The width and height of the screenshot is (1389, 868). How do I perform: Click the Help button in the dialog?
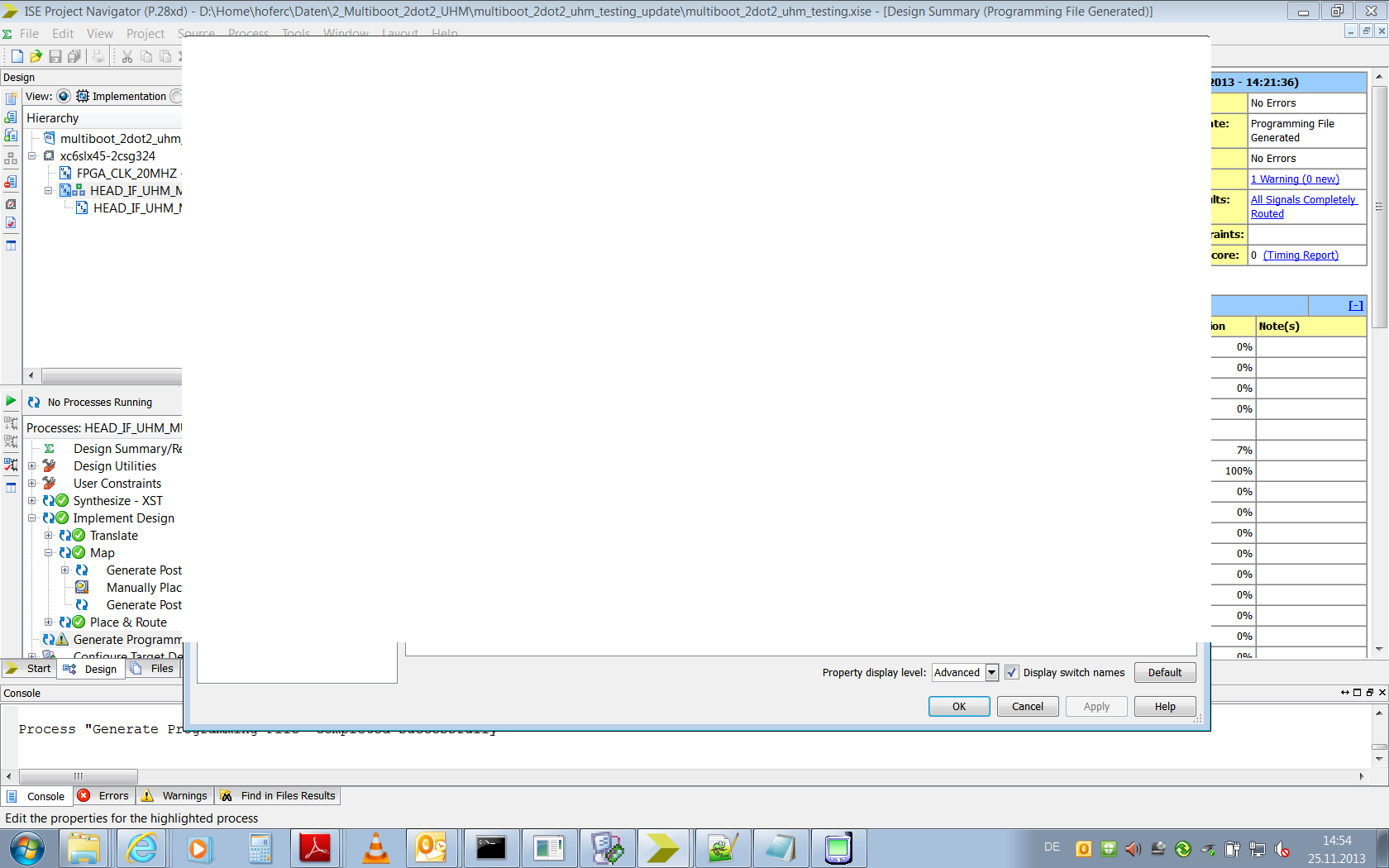tap(1165, 706)
